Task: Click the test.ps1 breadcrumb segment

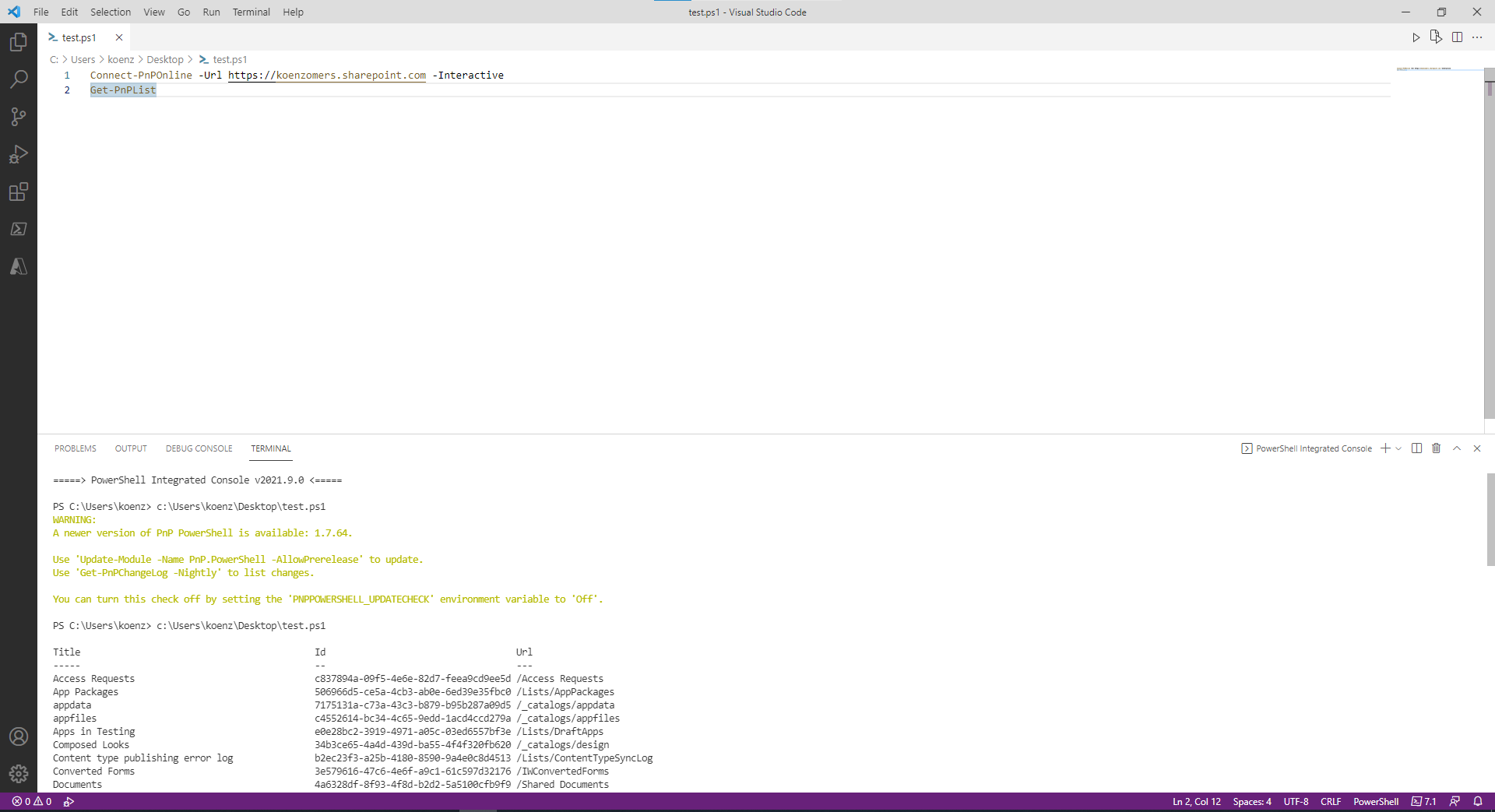Action: pyautogui.click(x=223, y=59)
